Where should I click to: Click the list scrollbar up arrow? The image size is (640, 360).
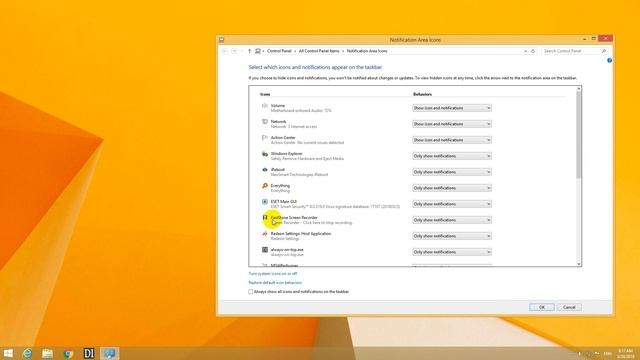578,89
